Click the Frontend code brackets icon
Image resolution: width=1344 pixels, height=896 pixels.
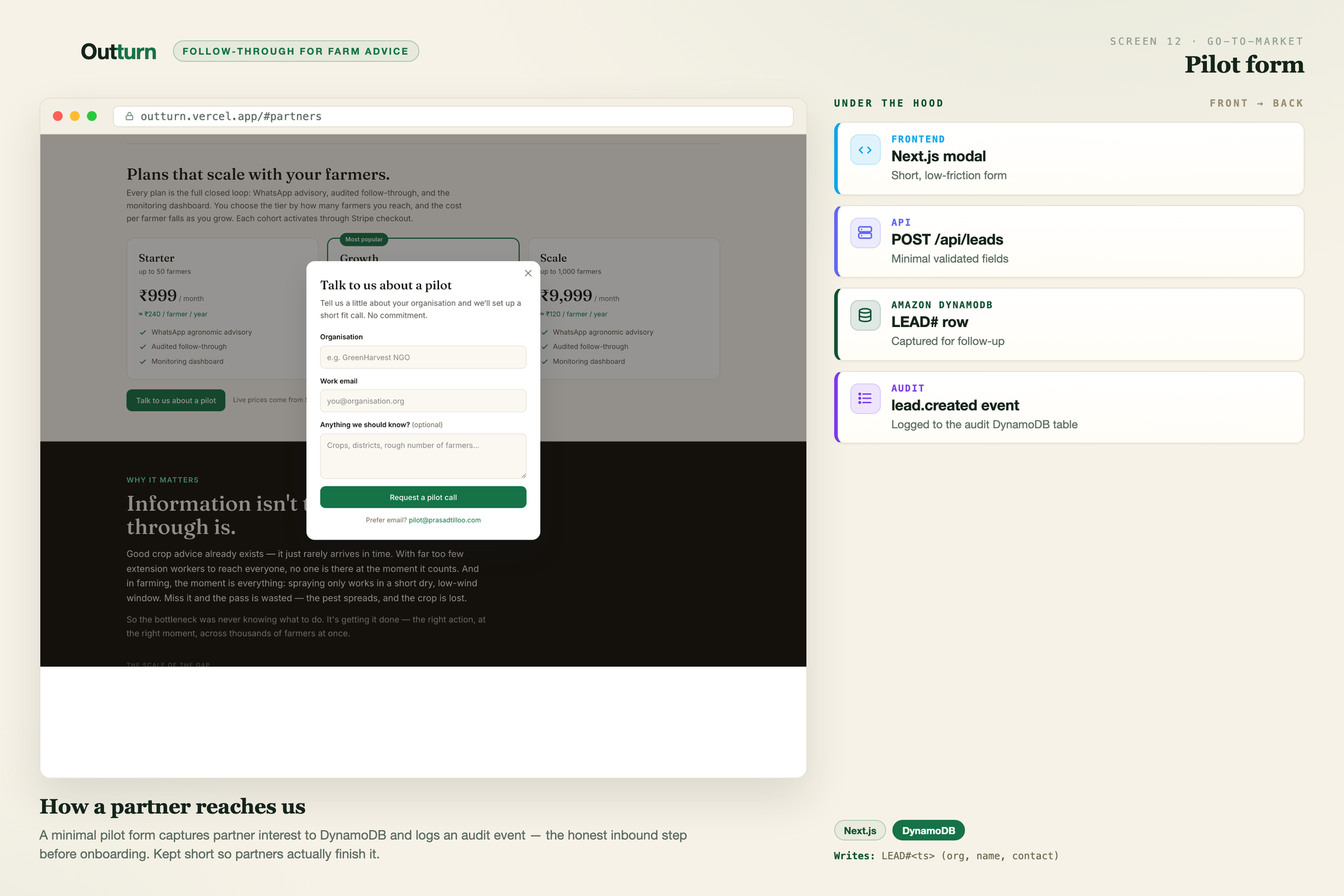pos(865,150)
